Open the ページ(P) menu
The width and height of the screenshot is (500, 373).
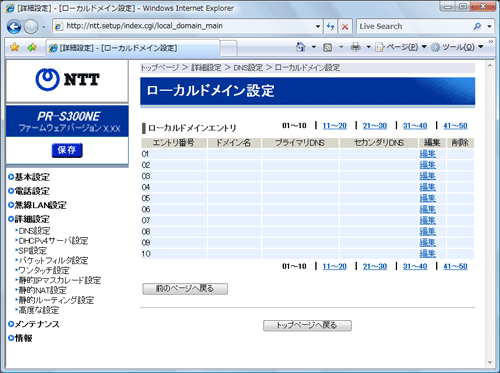(401, 47)
